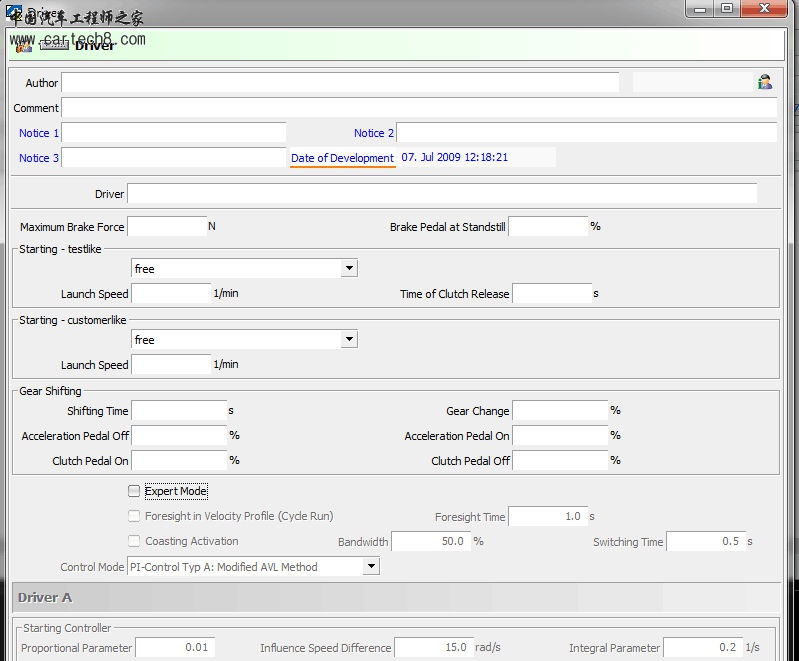Open the Starting - customerlike dropdown
This screenshot has width=799, height=661.
[x=348, y=339]
